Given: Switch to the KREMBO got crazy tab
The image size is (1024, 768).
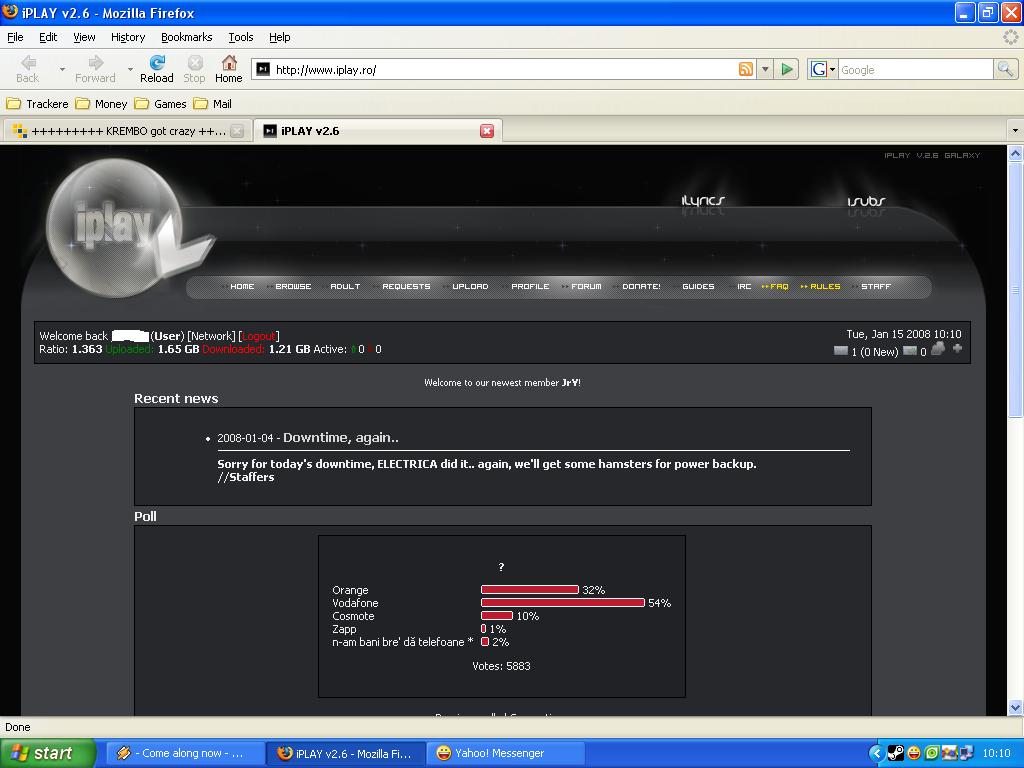Looking at the screenshot, I should (127, 131).
